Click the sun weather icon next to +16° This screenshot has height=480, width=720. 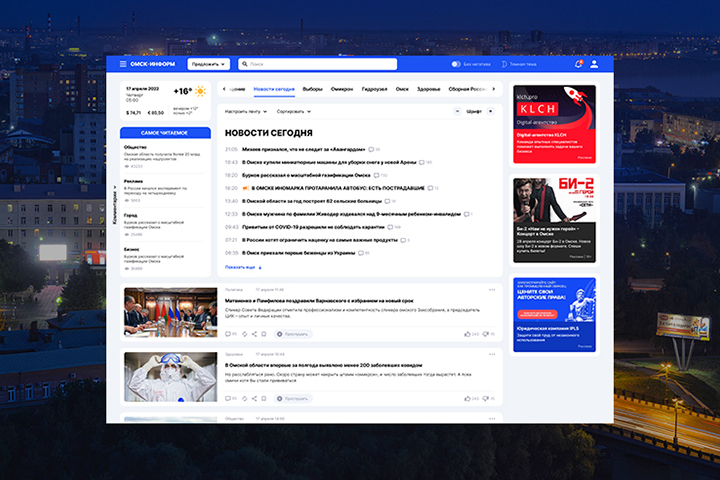(x=200, y=91)
